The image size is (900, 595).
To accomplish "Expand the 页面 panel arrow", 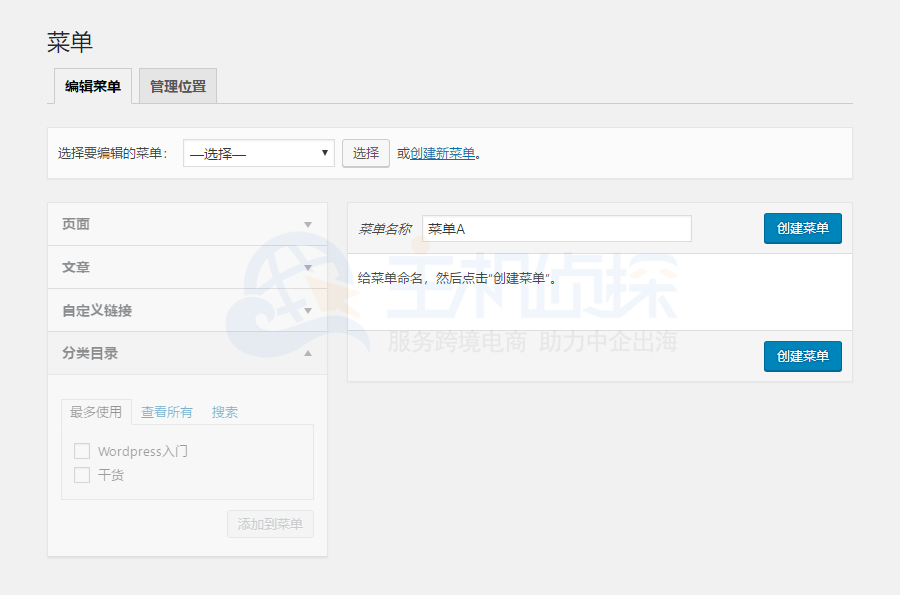I will (308, 225).
